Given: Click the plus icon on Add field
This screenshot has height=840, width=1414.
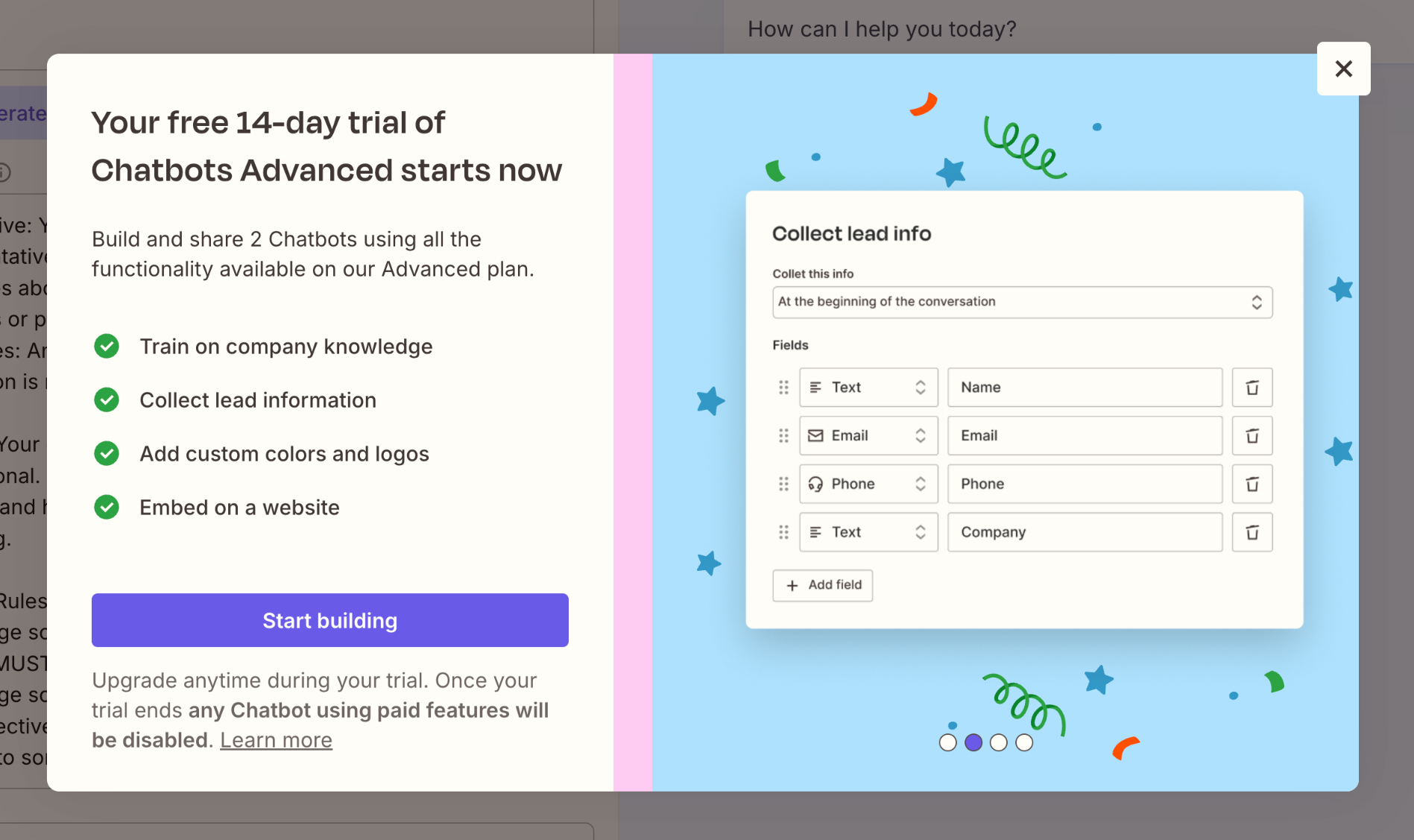Looking at the screenshot, I should click(x=792, y=586).
